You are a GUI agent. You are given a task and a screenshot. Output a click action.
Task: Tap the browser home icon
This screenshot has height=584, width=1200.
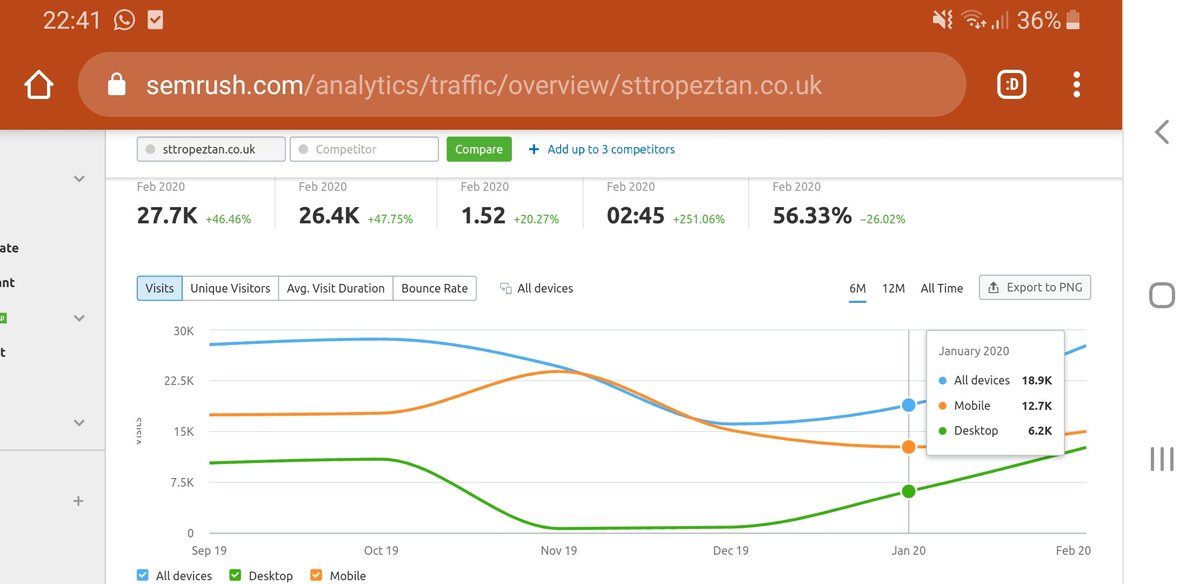click(38, 85)
